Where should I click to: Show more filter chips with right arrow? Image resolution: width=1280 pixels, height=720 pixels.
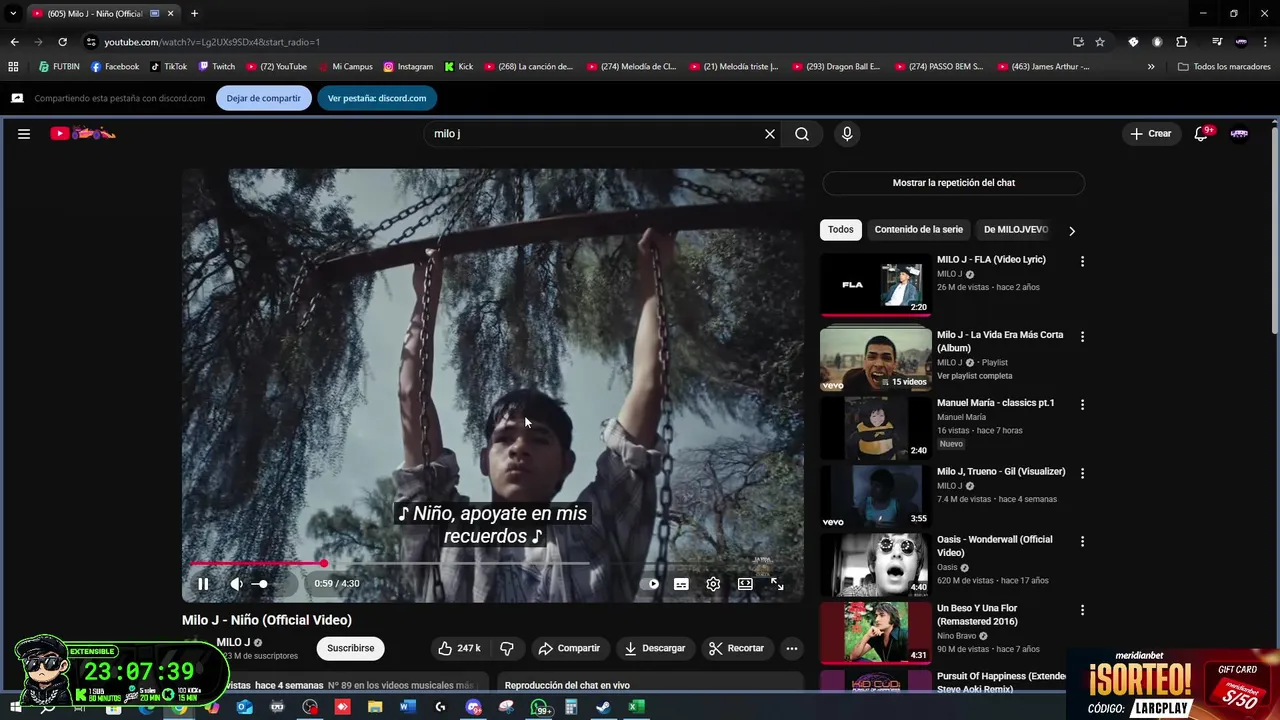1072,231
